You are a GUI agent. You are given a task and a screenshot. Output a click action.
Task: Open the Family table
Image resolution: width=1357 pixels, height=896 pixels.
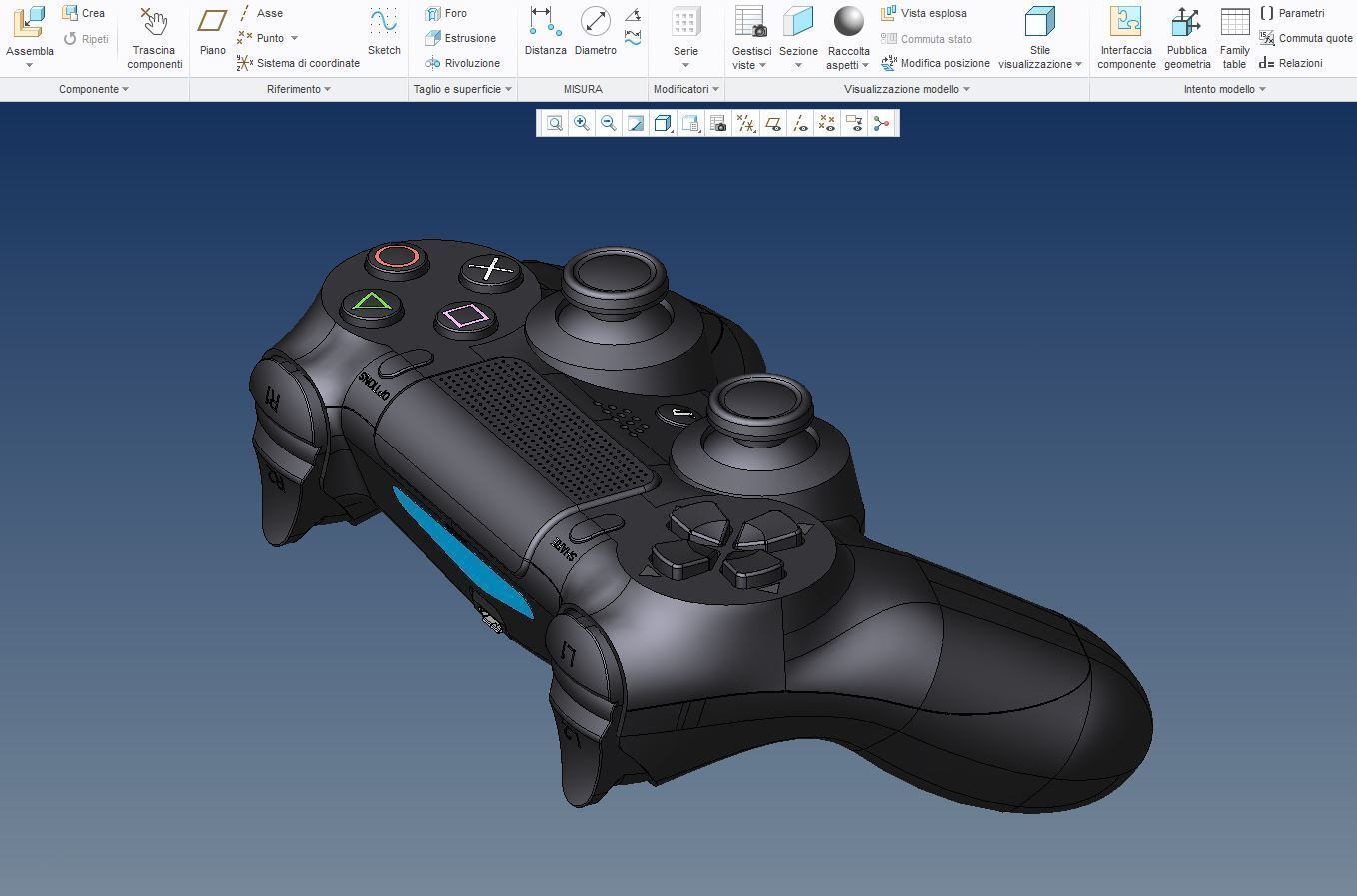pyautogui.click(x=1235, y=37)
